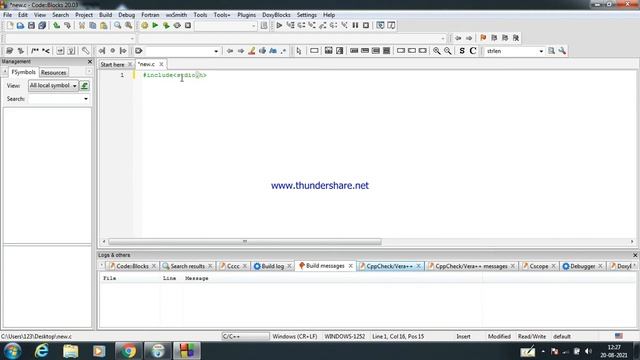Start the debugger with Debug/Continue icon
Viewport: 640px width, 360px height.
coord(279,26)
